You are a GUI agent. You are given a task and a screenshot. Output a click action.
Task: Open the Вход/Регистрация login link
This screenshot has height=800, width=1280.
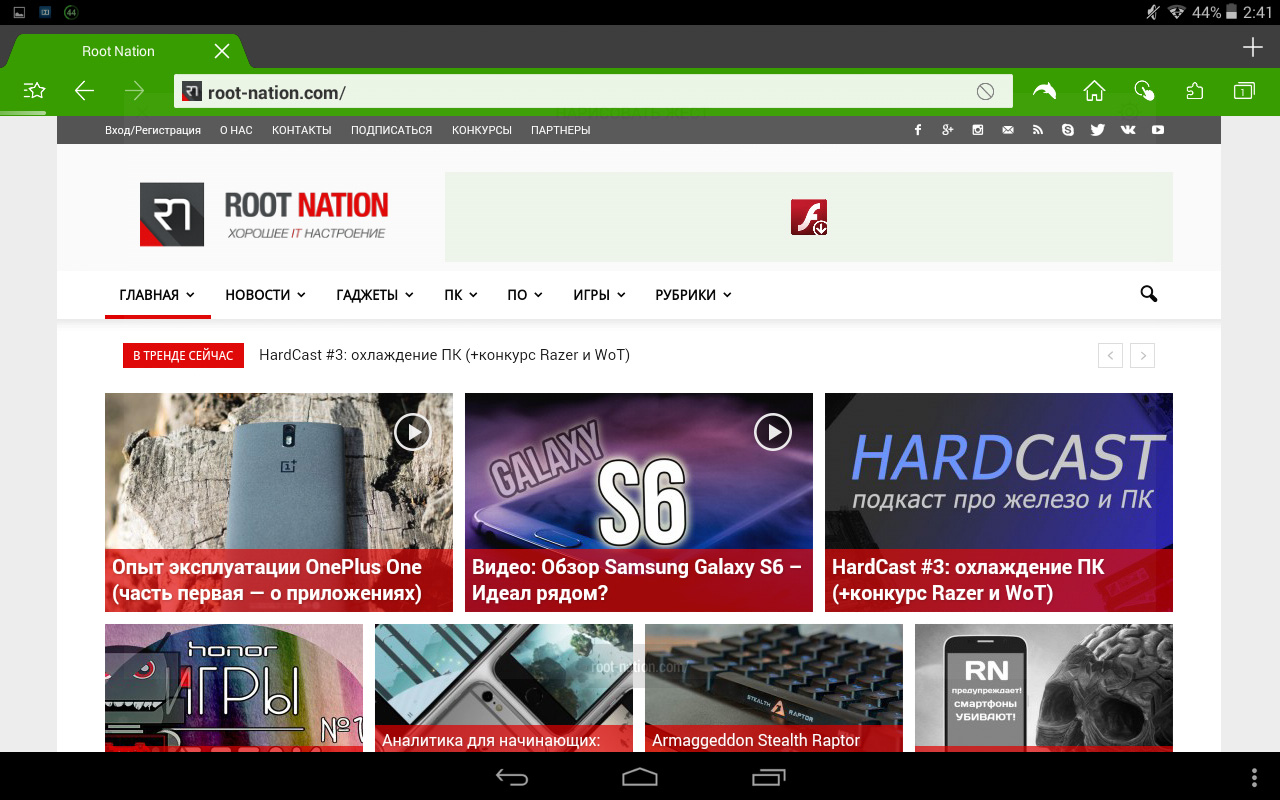153,130
